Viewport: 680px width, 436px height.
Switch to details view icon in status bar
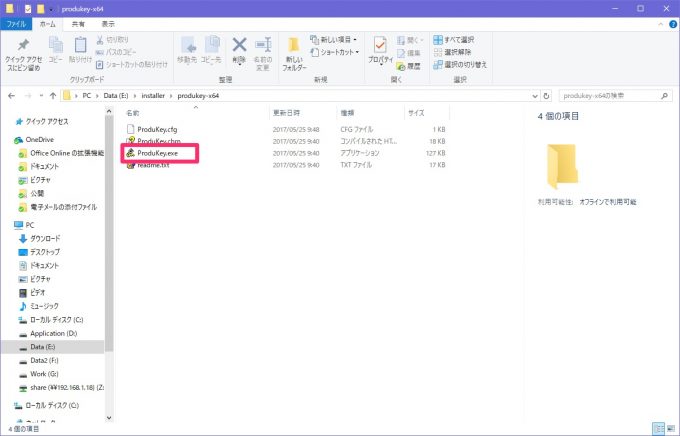[659, 429]
